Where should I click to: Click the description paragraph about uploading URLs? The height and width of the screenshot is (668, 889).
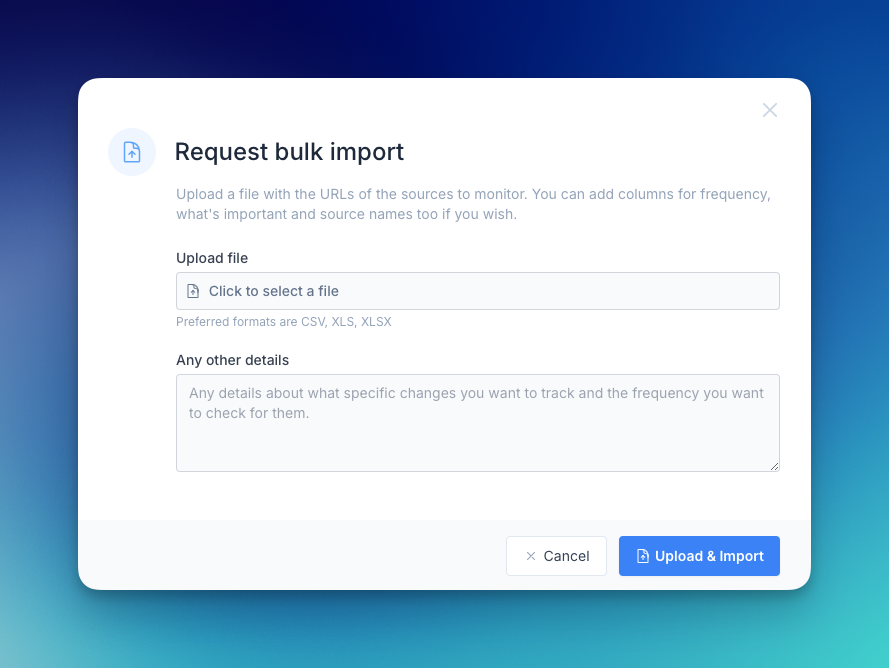pos(473,204)
